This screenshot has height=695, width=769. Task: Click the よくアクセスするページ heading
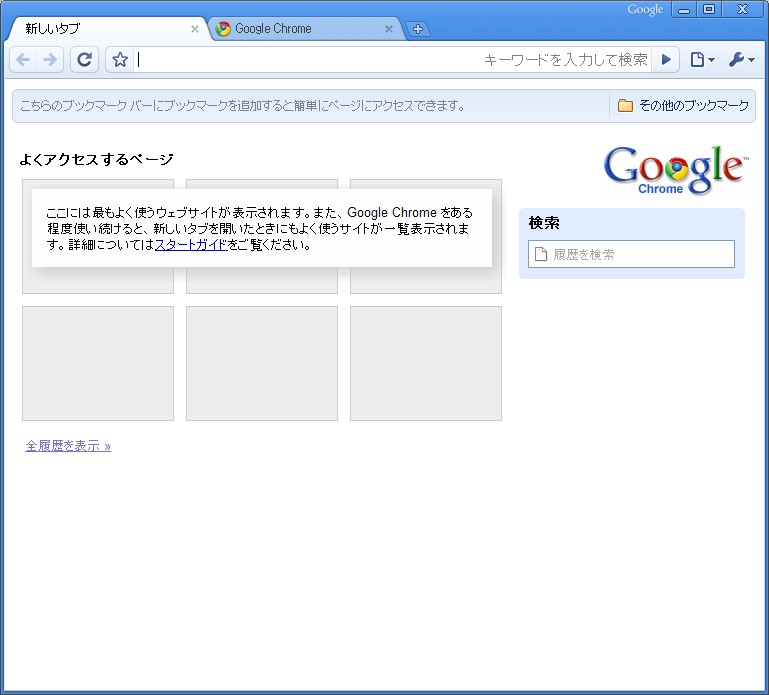[x=96, y=159]
